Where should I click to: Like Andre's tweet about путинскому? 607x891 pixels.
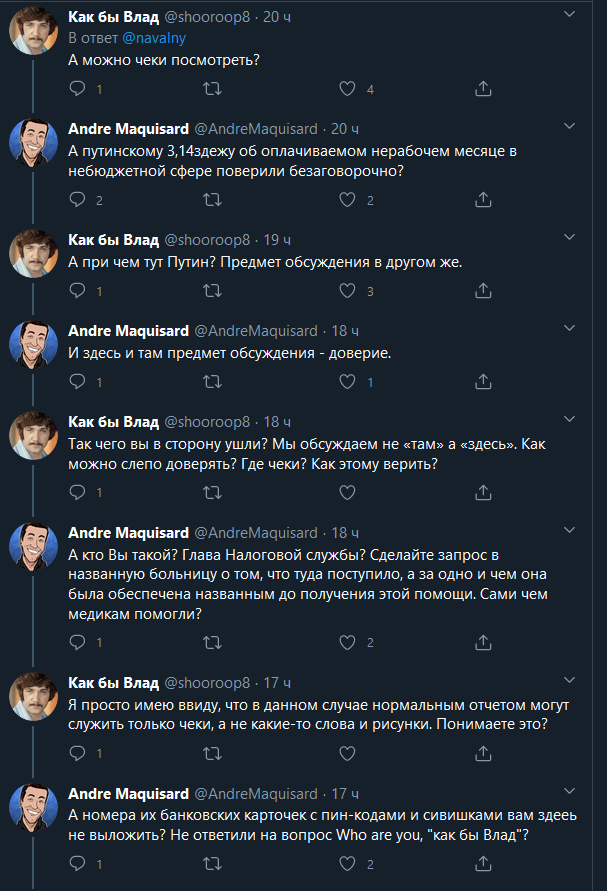347,200
